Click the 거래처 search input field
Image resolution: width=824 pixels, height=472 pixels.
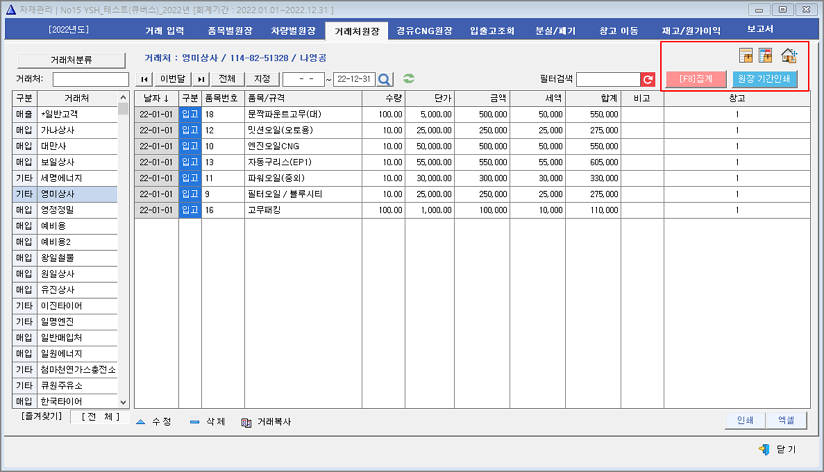90,79
